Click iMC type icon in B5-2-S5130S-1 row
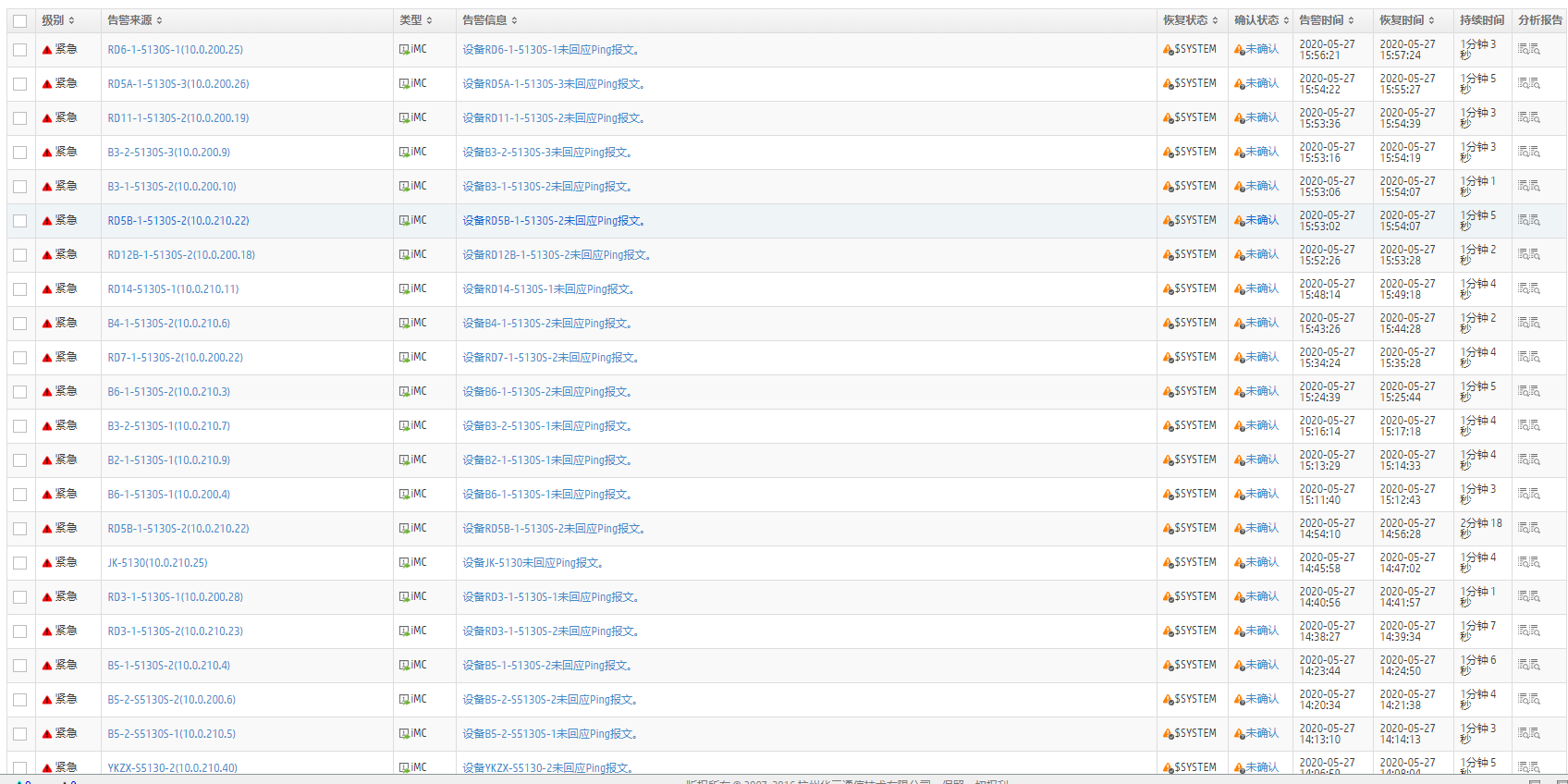Screen dimensions: 1568x784 click(404, 734)
